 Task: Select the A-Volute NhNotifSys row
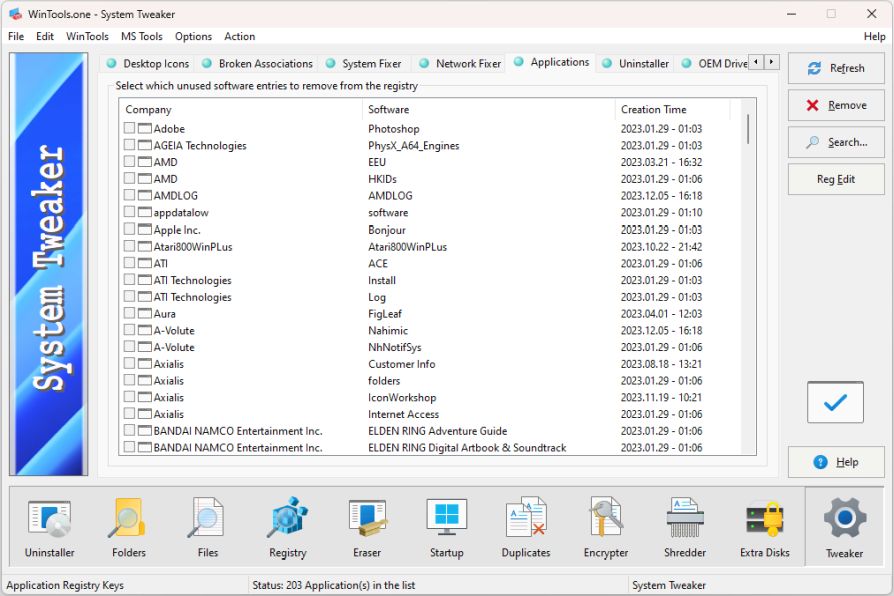coord(430,347)
